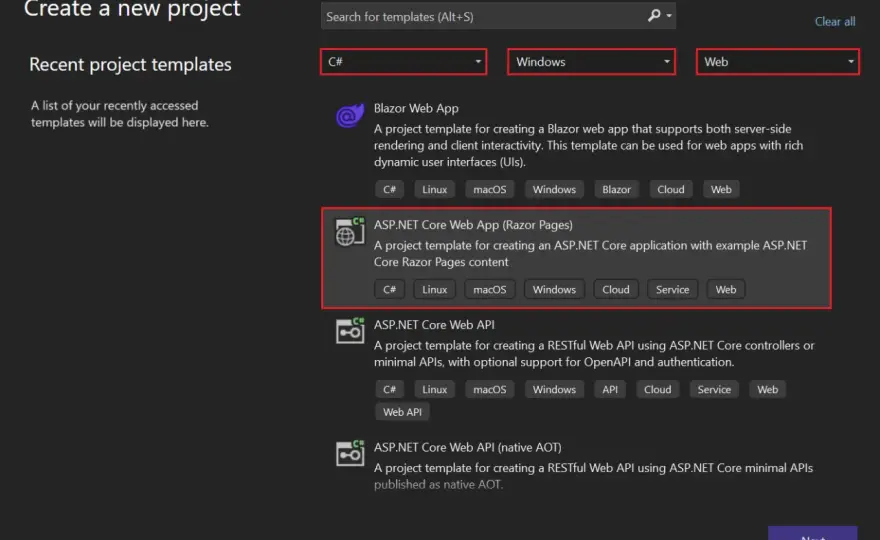Click the Linux tag under Razor Pages template
This screenshot has height=540, width=880.
[434, 289]
